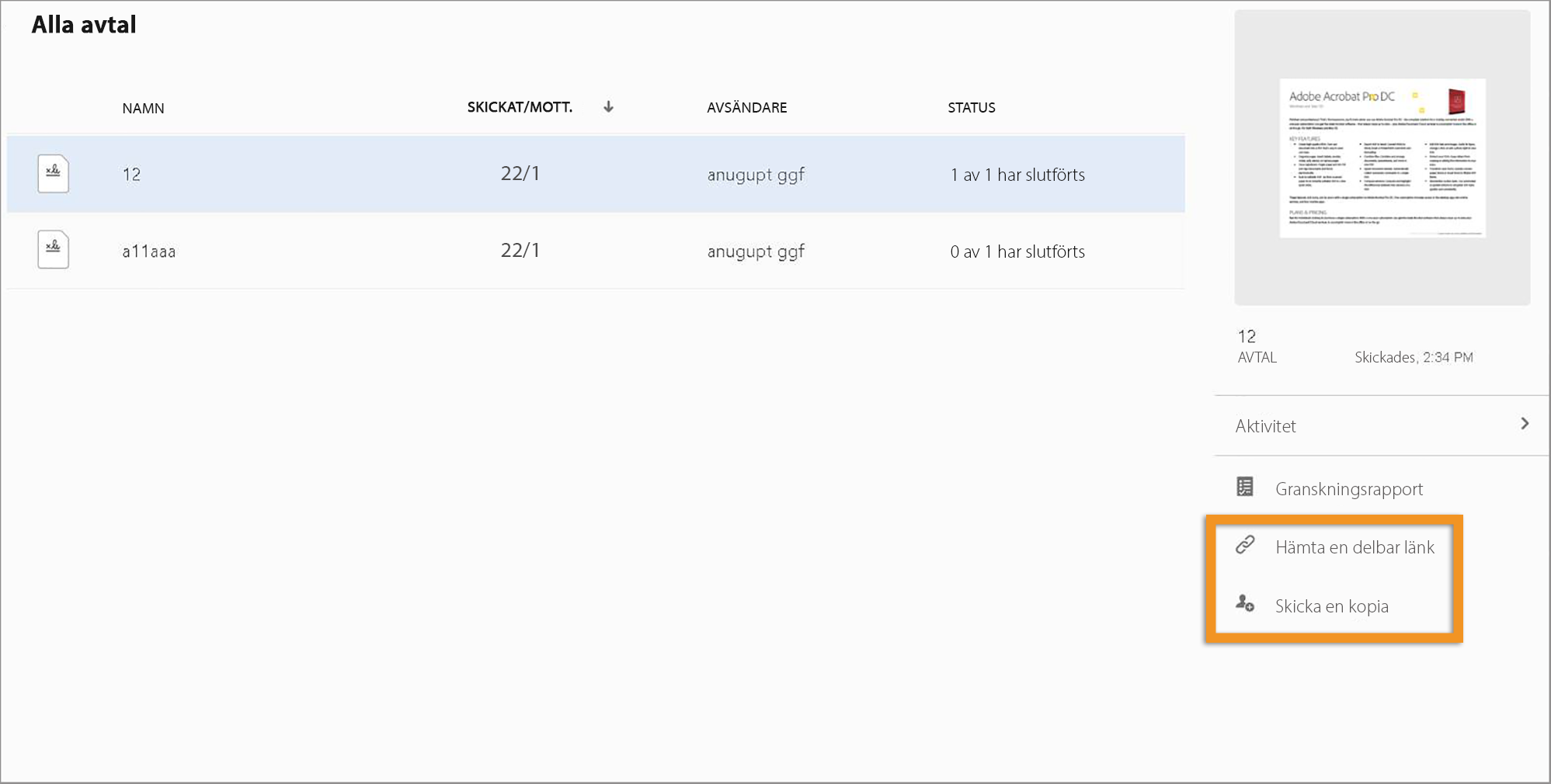Click status 0 av 1 har slutförts

[1017, 252]
